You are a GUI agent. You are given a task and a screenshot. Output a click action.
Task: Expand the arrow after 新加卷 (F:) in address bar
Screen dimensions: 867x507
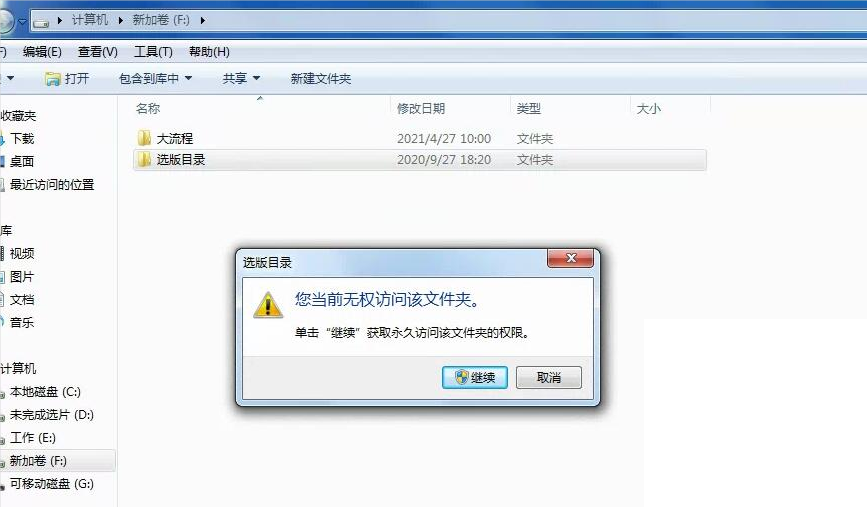(203, 20)
